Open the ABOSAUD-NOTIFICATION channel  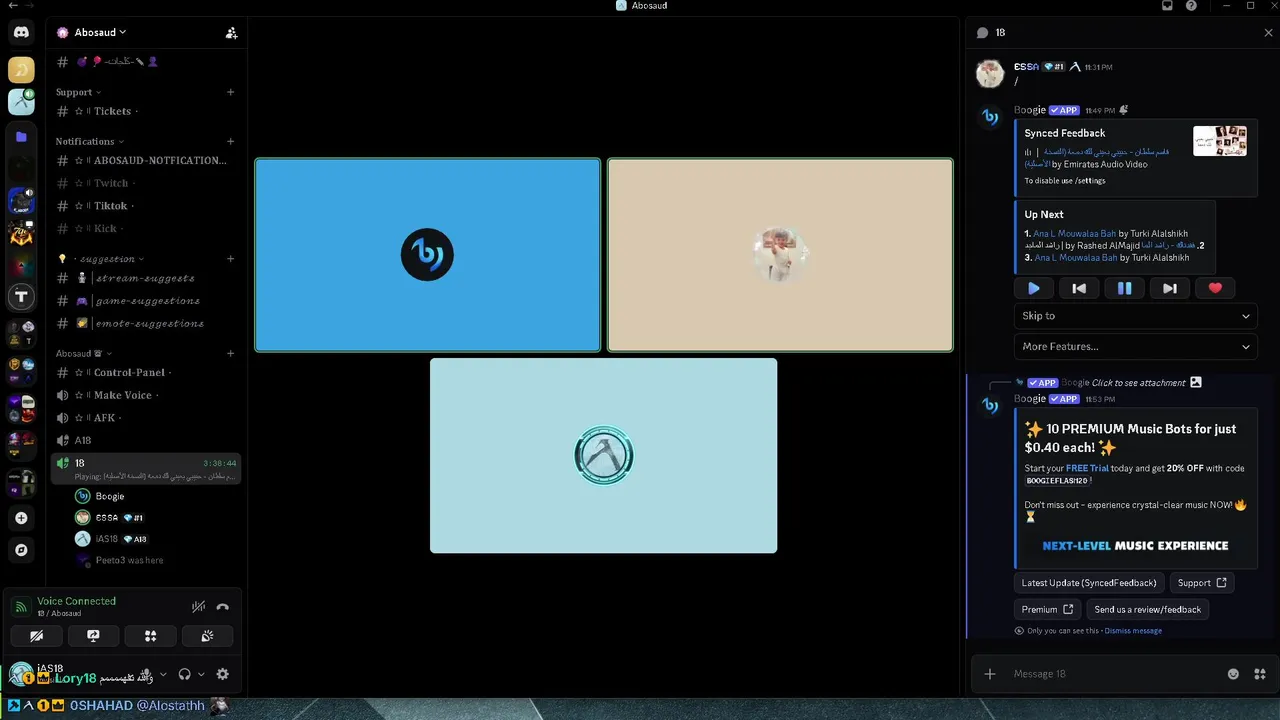click(x=146, y=160)
